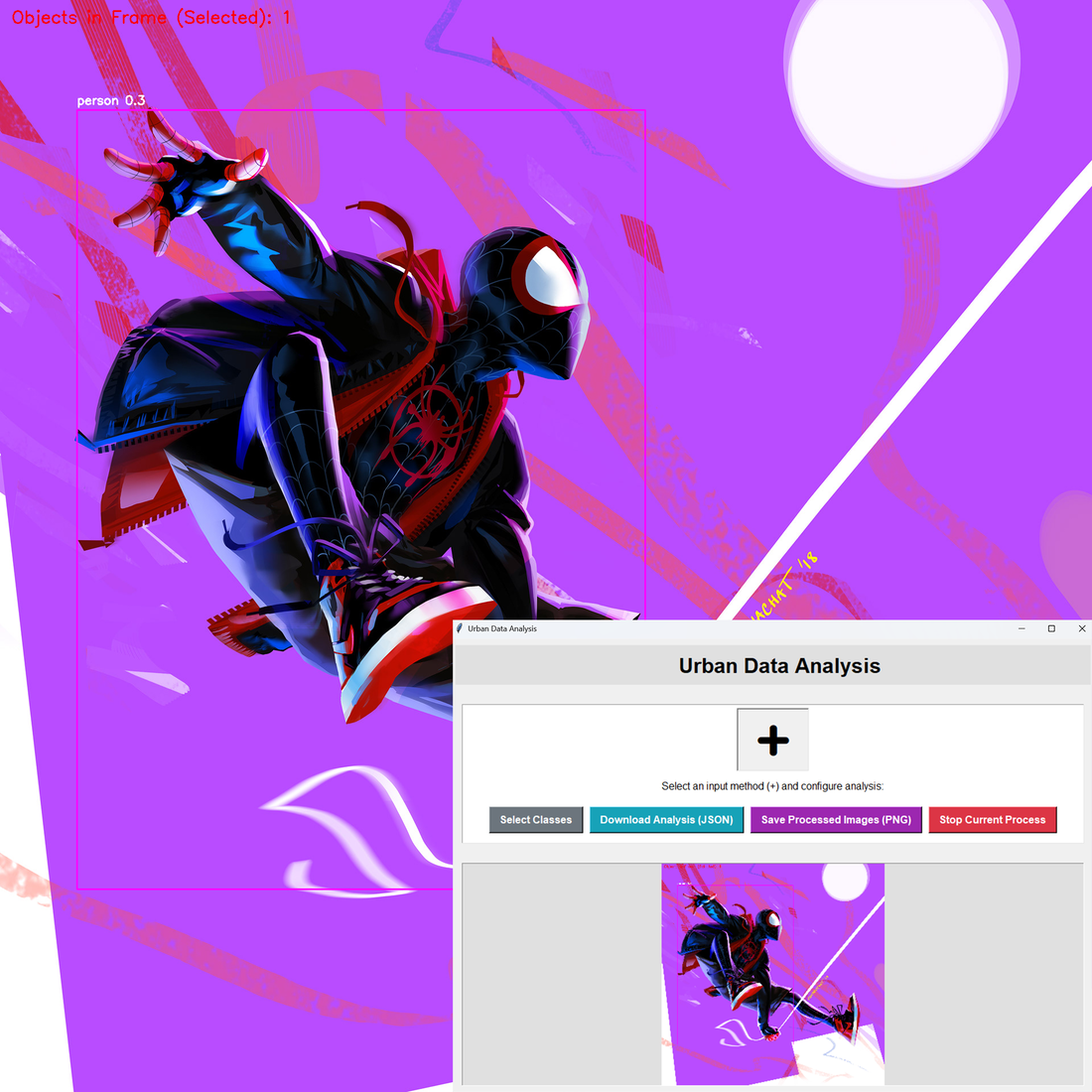Viewport: 1092px width, 1092px height.
Task: Click the gray area left of preview thumbnail
Action: pyautogui.click(x=561, y=974)
